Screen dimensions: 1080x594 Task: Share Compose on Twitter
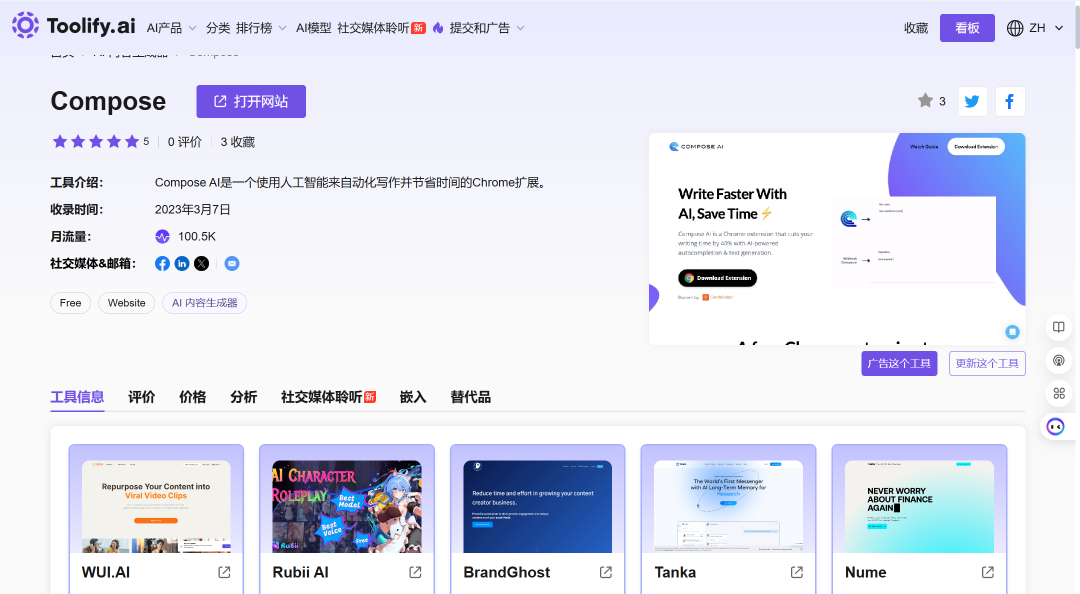972,102
